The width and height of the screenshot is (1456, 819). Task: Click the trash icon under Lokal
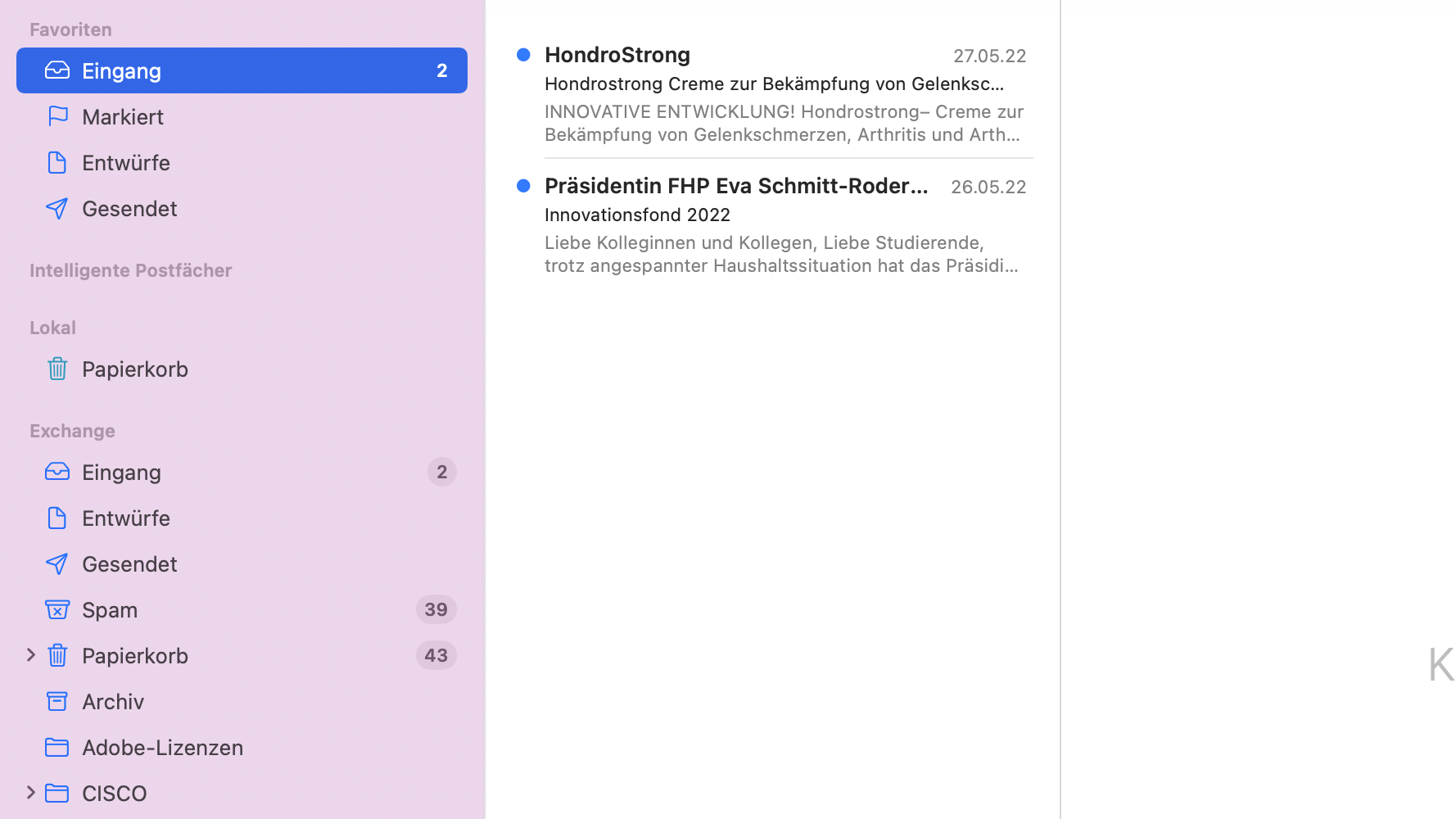tap(57, 369)
